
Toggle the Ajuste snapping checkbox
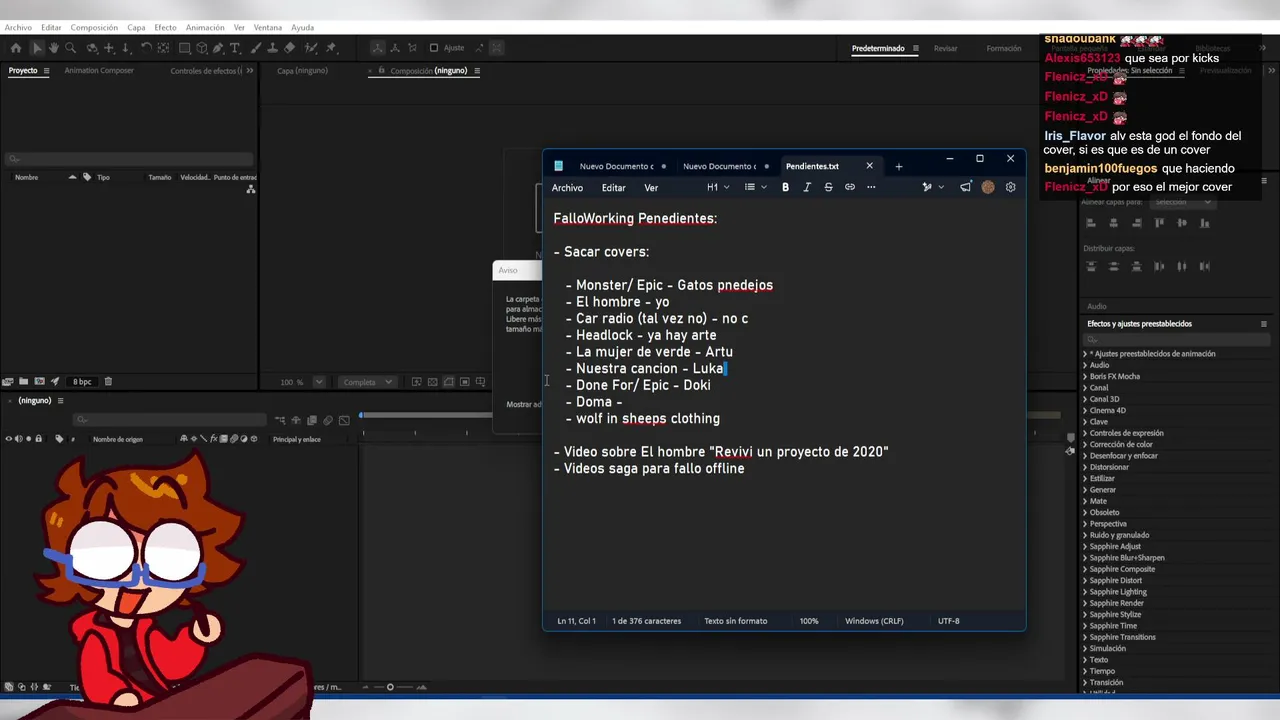coord(434,48)
